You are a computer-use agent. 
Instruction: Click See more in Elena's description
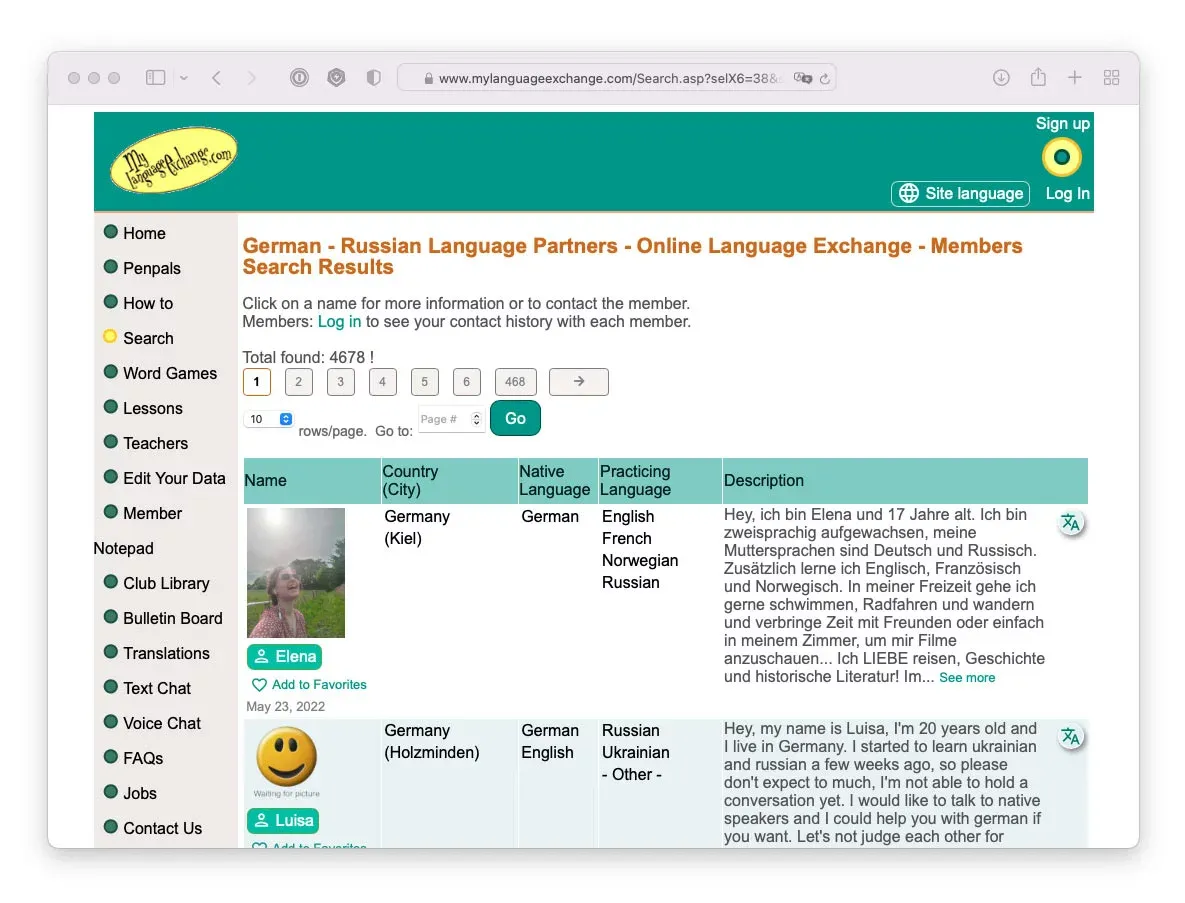tap(967, 678)
